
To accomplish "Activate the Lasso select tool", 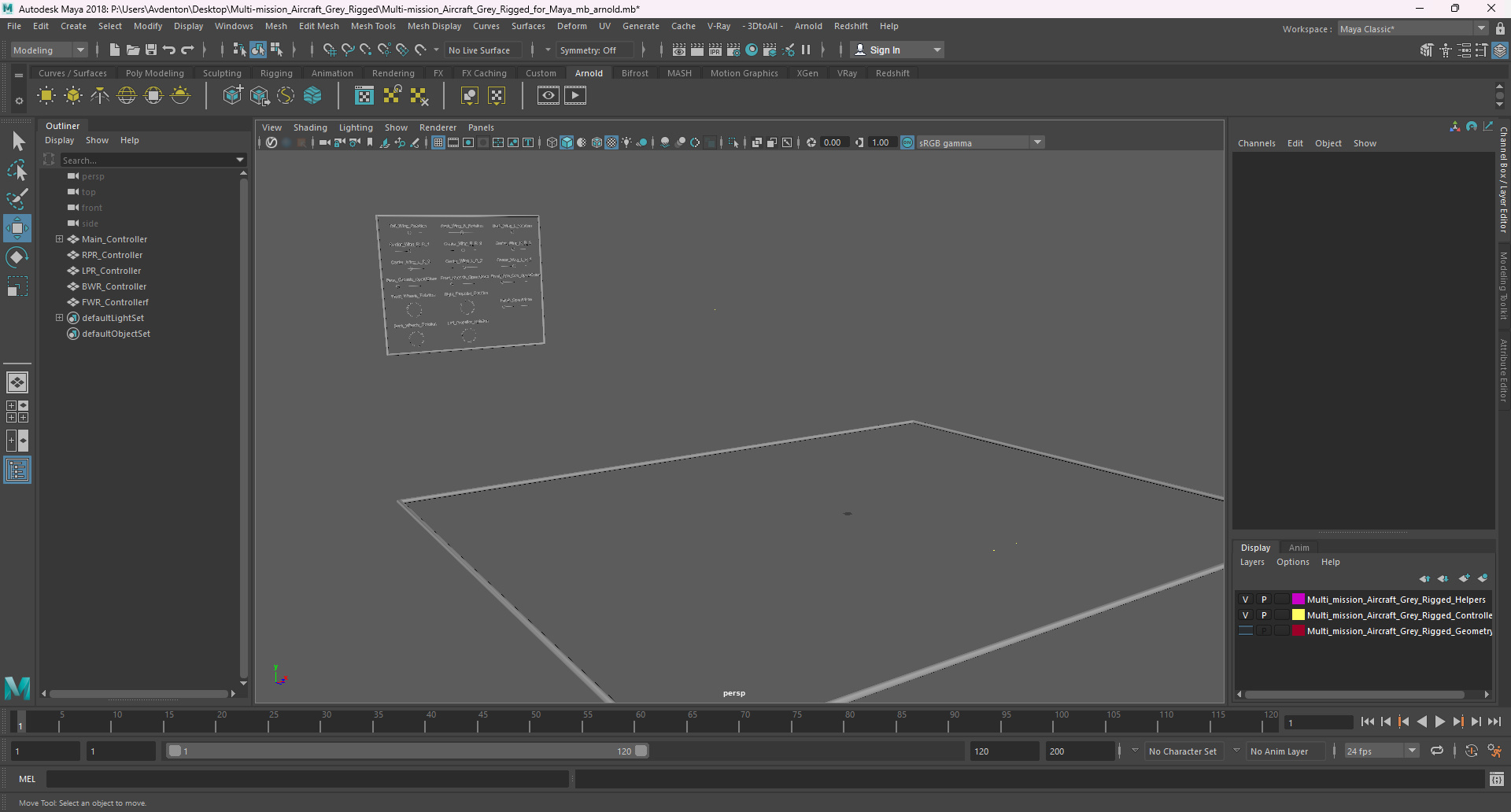I will (17, 170).
